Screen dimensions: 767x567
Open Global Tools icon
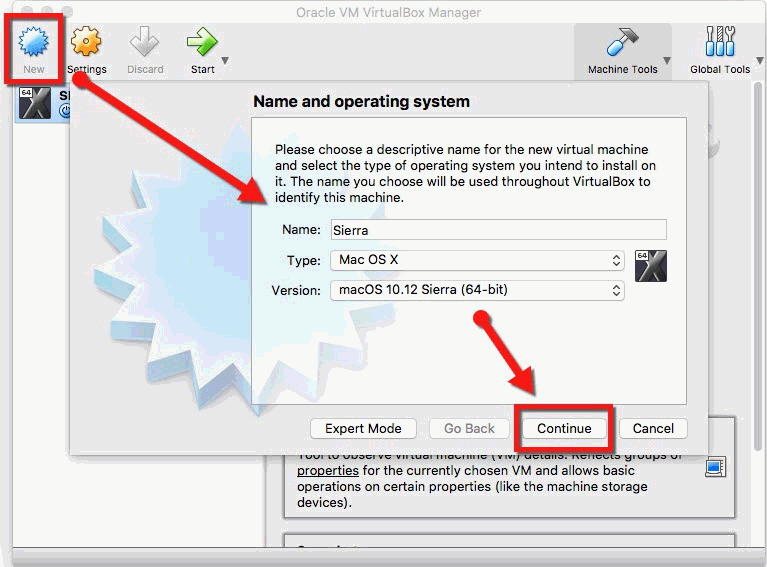click(x=720, y=41)
